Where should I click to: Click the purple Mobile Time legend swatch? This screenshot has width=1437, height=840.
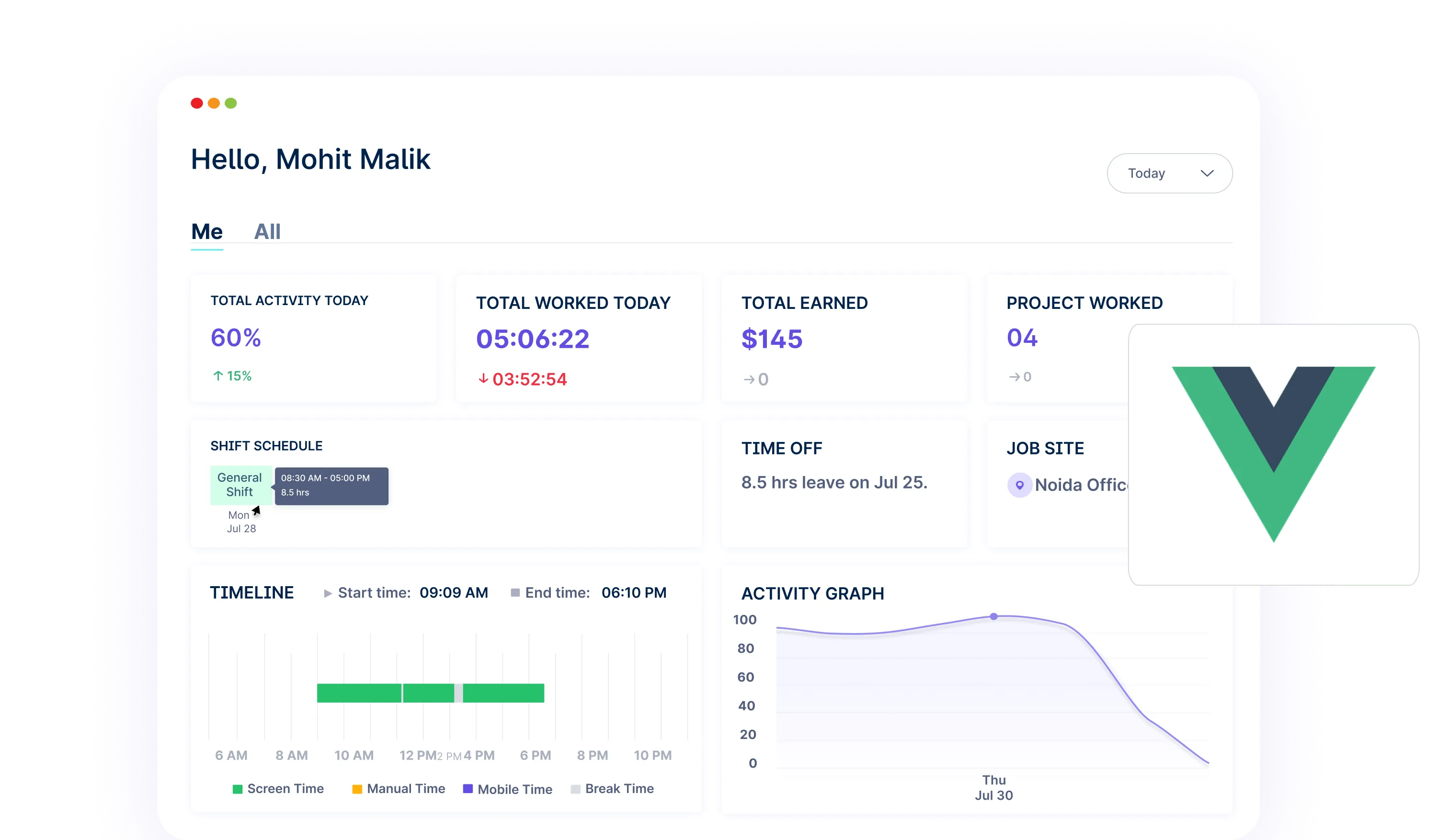468,789
